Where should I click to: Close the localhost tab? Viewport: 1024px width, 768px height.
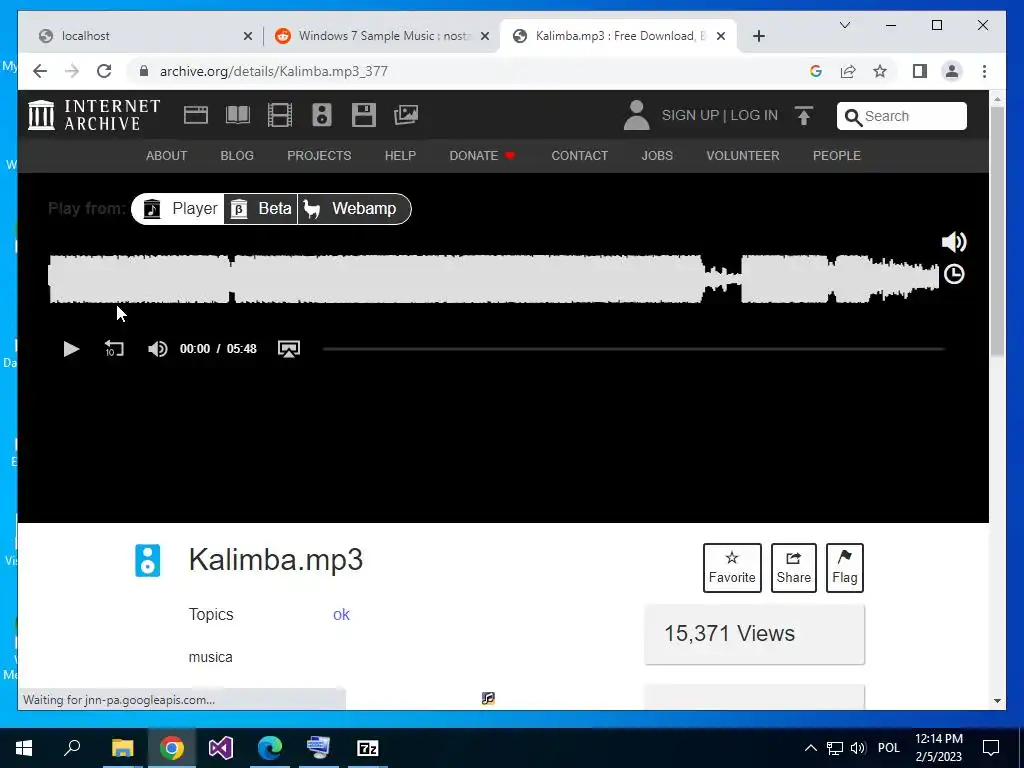click(x=248, y=36)
